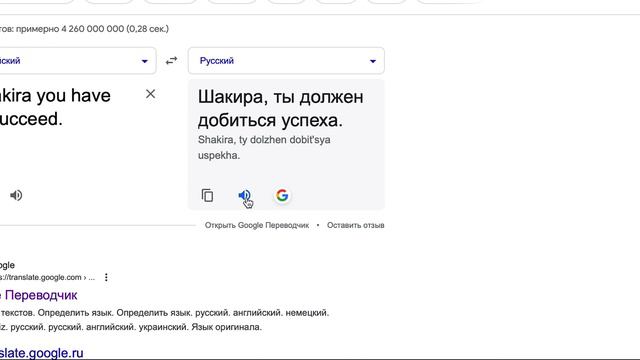Image resolution: width=640 pixels, height=360 pixels.
Task: Listen to the Russian translation
Action: [x=244, y=196]
